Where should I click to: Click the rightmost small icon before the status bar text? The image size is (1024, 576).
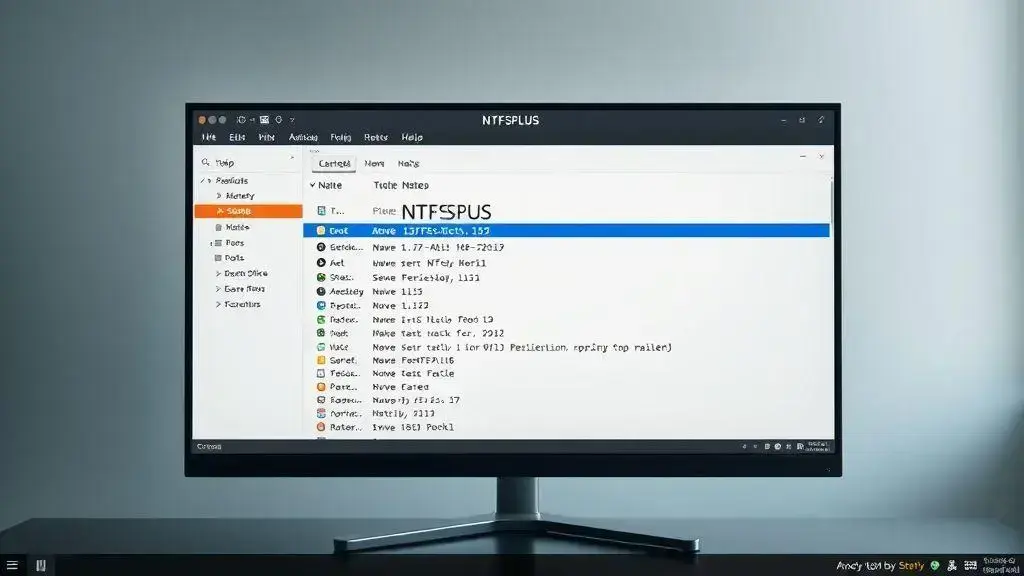click(800, 447)
